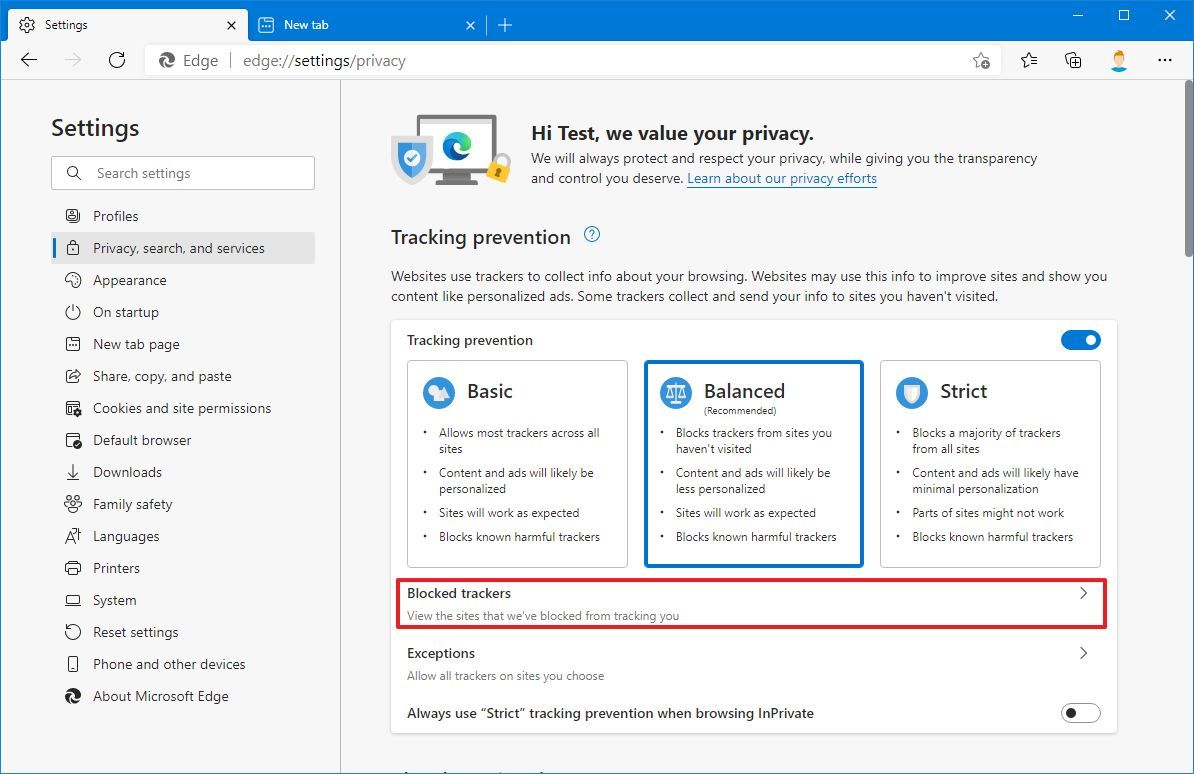The image size is (1194, 774).
Task: Click the Printers icon in the sidebar
Action: click(x=73, y=568)
